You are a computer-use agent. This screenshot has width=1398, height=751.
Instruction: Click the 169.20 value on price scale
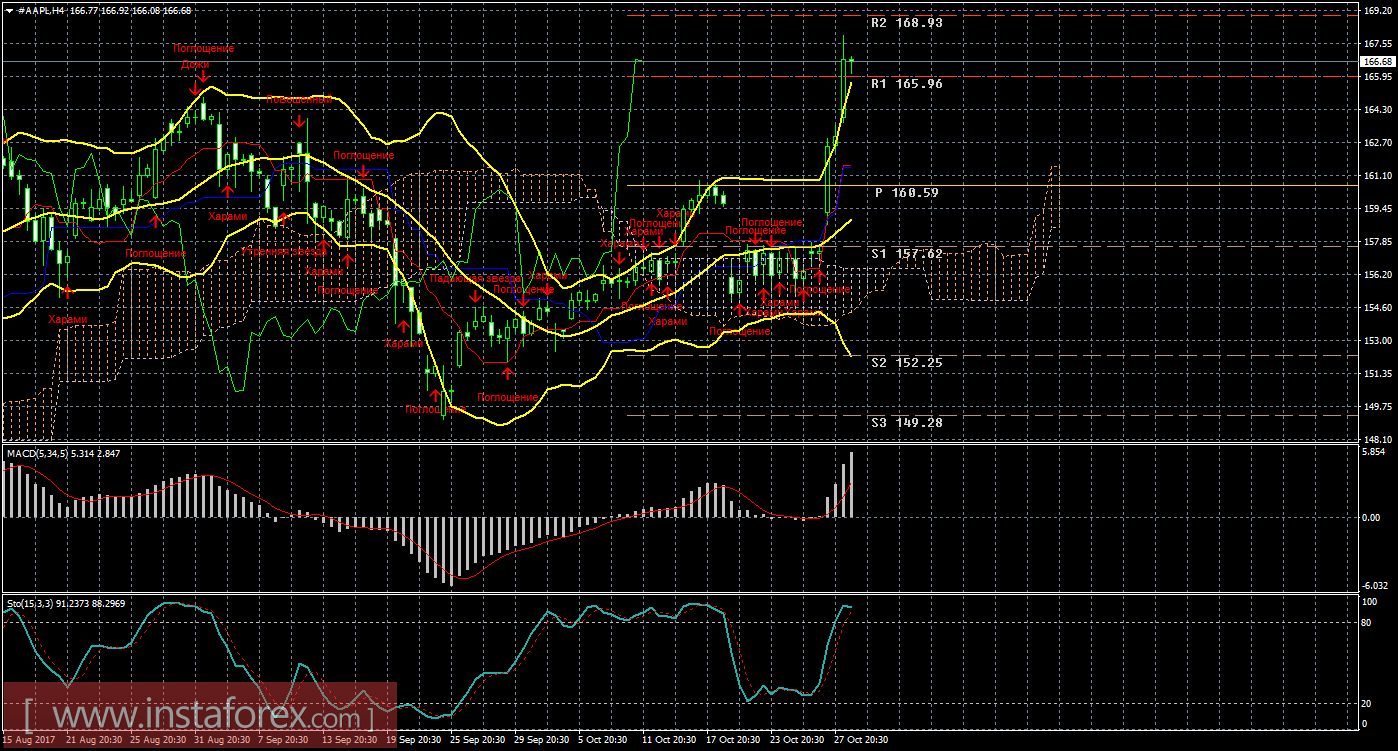[1378, 11]
